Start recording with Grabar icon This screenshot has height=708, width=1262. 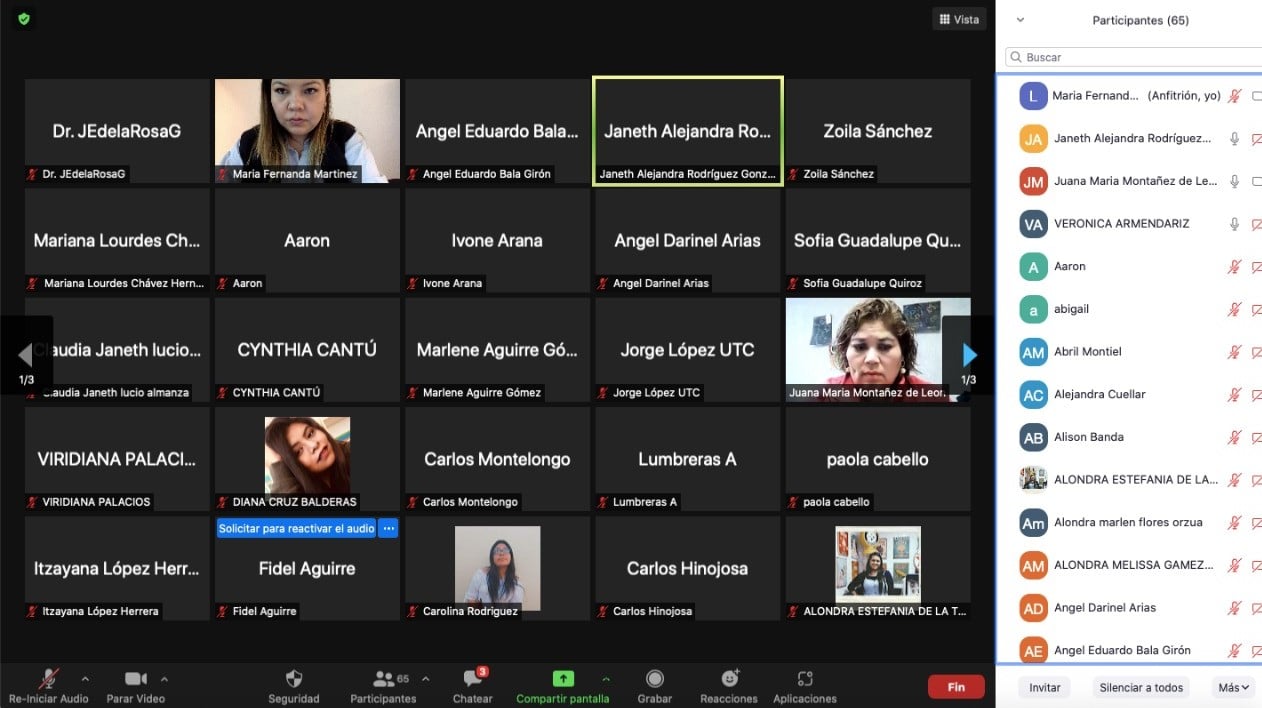coord(655,679)
